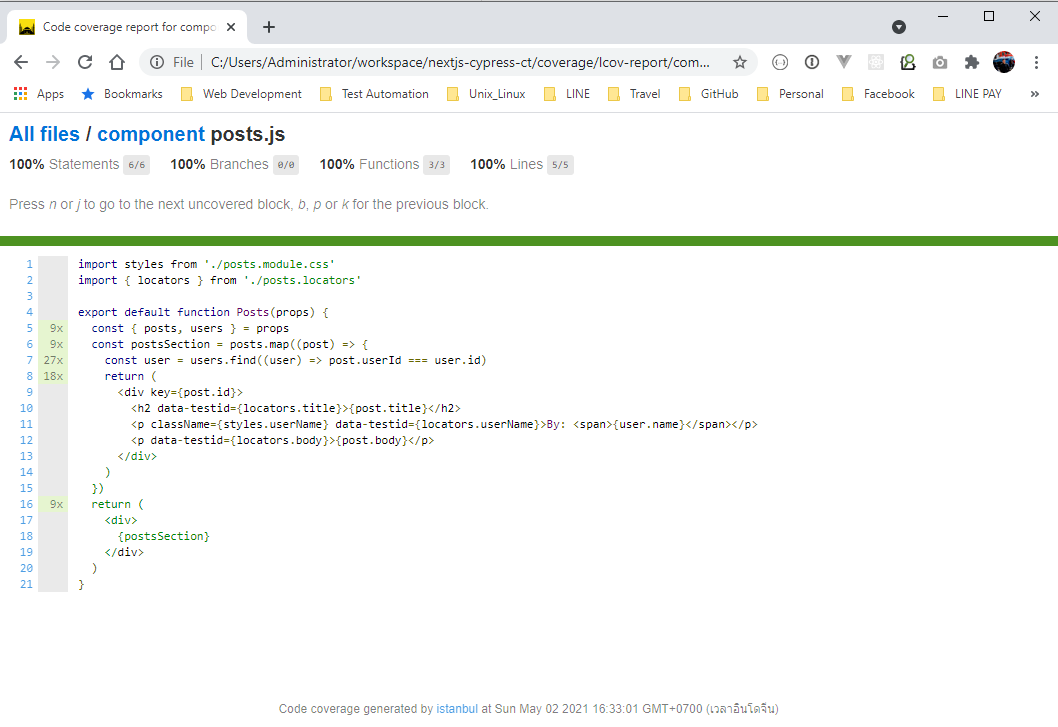Navigate back with the arrow button

(21, 61)
